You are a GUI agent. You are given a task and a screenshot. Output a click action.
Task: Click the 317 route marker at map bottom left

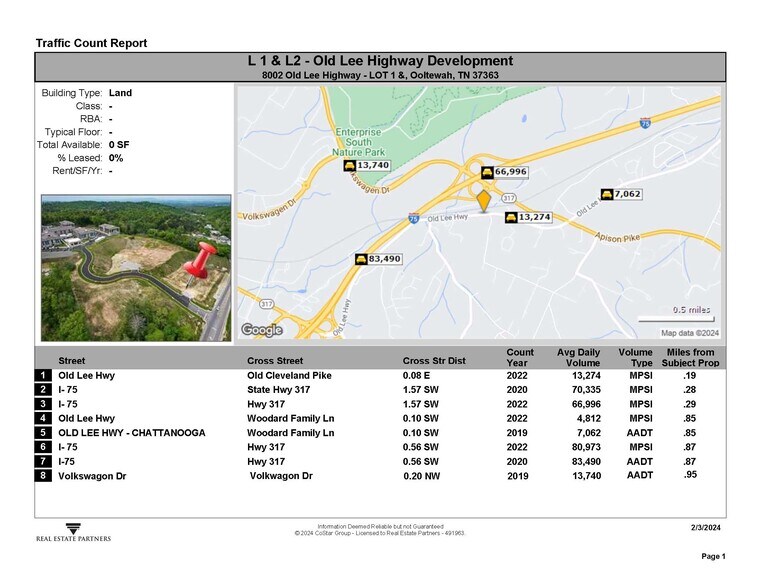coord(266,304)
